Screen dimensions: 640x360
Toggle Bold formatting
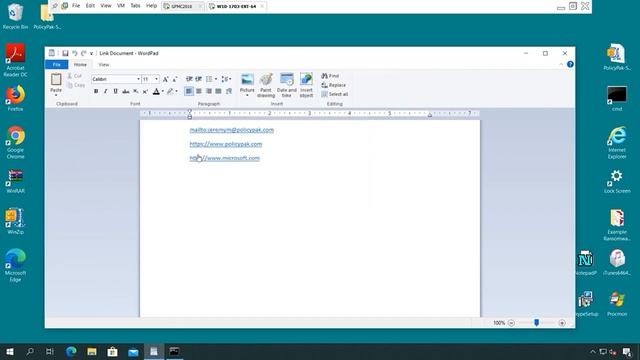click(96, 91)
